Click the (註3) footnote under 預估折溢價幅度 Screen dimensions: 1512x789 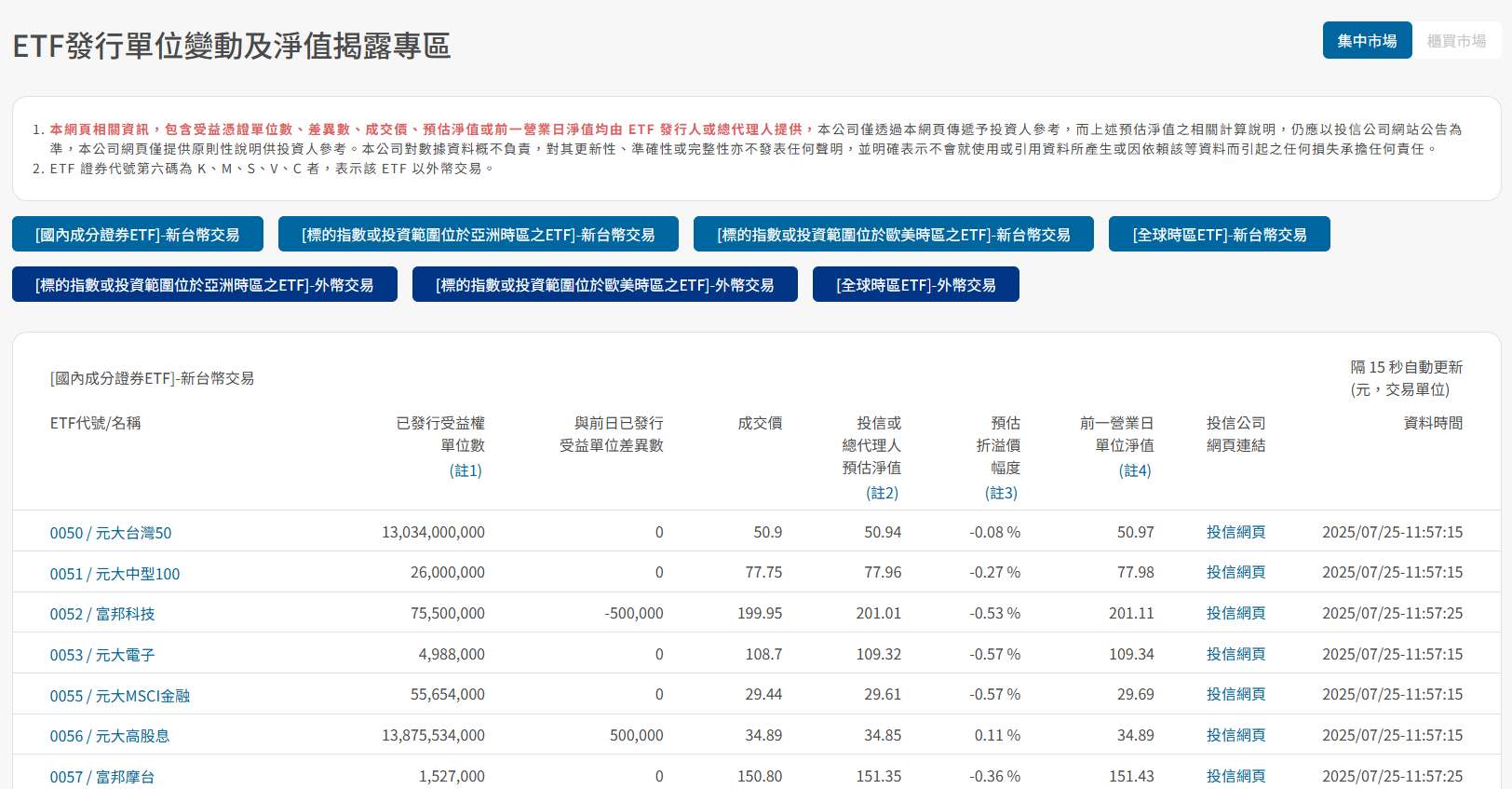coord(1002,493)
